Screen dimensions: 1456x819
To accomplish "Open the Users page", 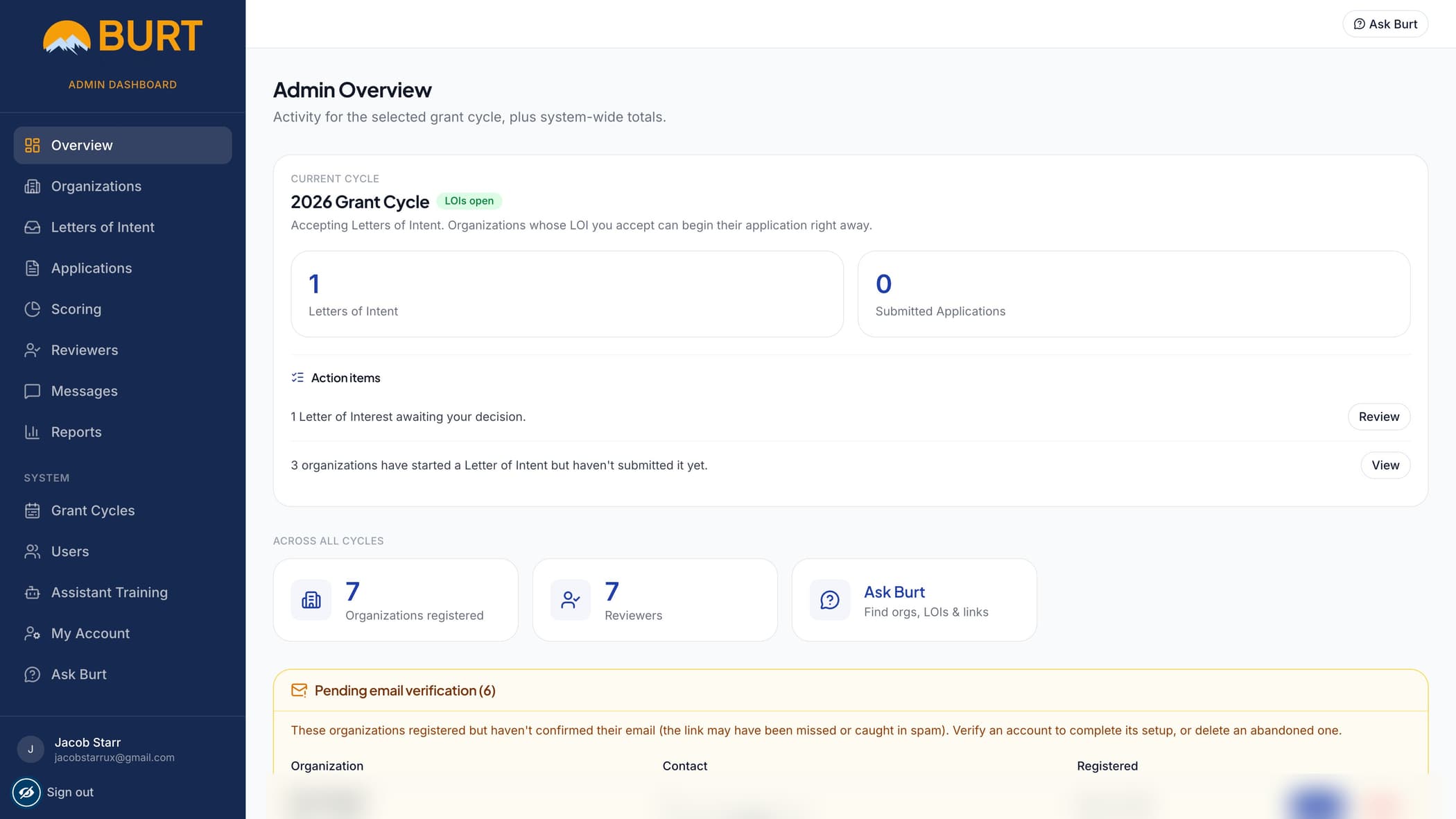I will click(123, 551).
